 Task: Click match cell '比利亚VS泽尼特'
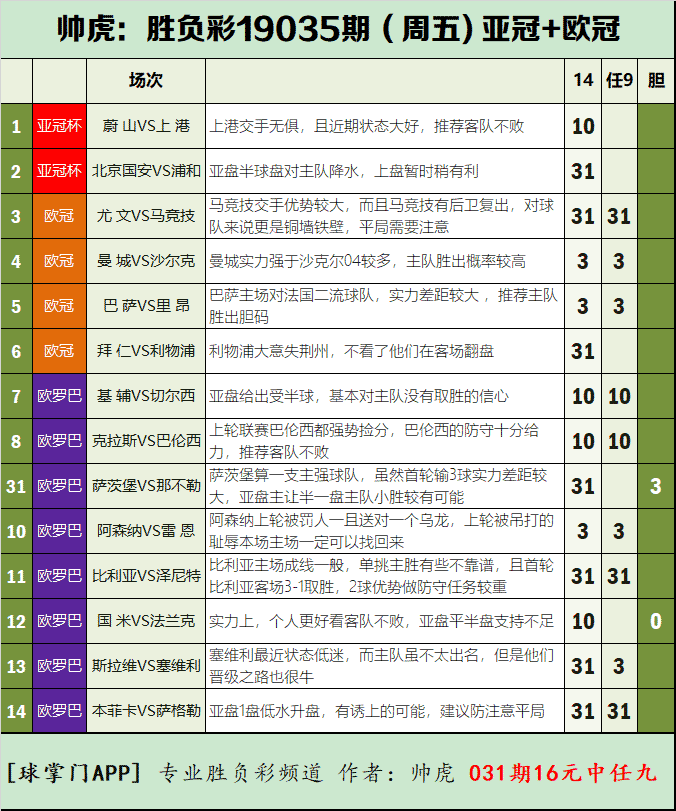(x=146, y=576)
